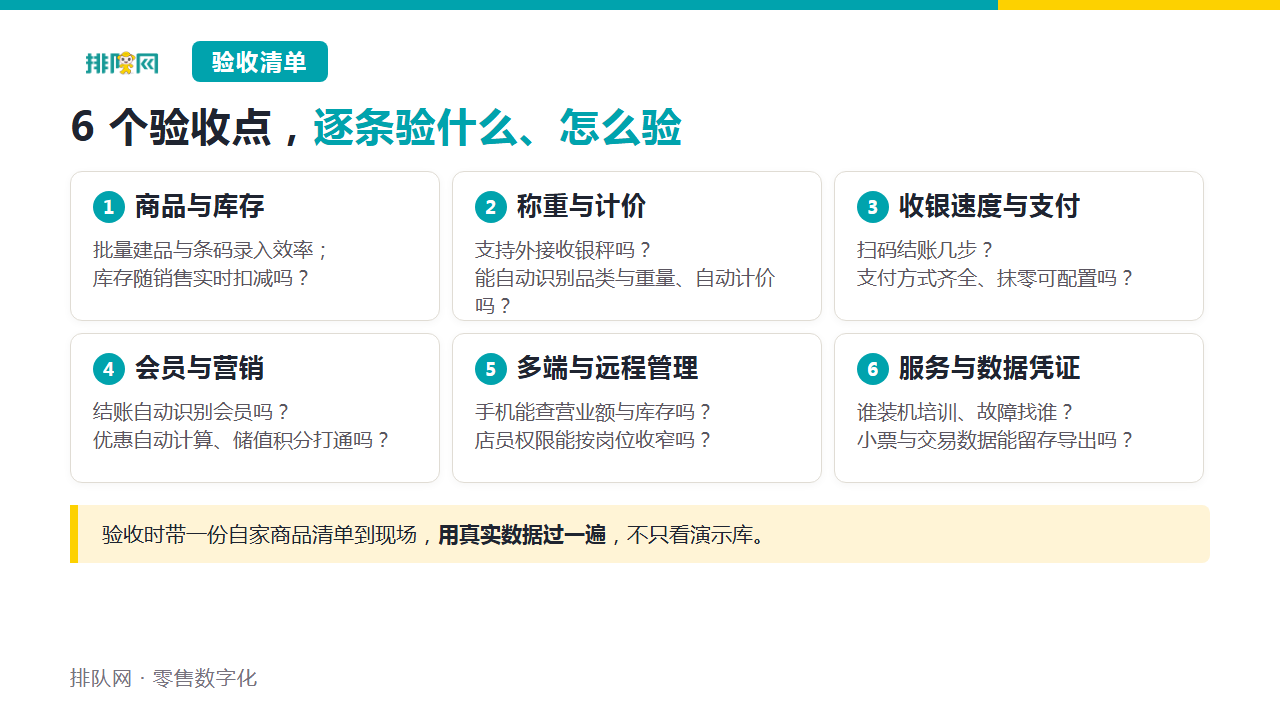This screenshot has width=1280, height=720.
Task: Select the heading 收银速度与支付
Action: (990, 207)
